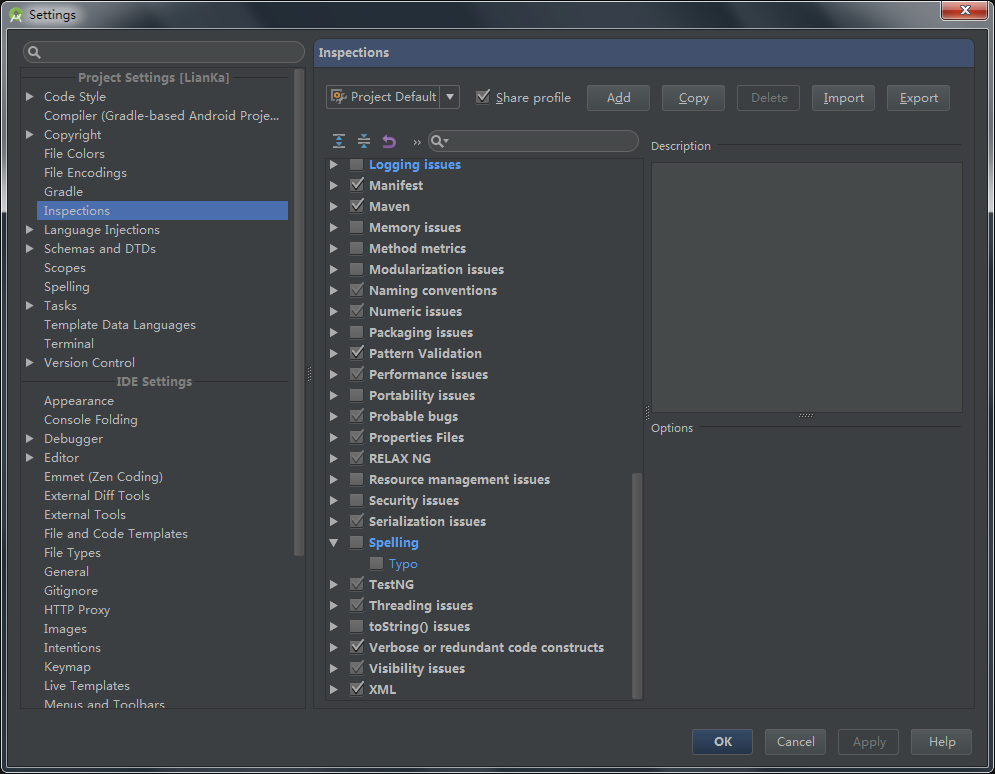
Task: Toggle the Share profile checkbox
Action: [484, 97]
